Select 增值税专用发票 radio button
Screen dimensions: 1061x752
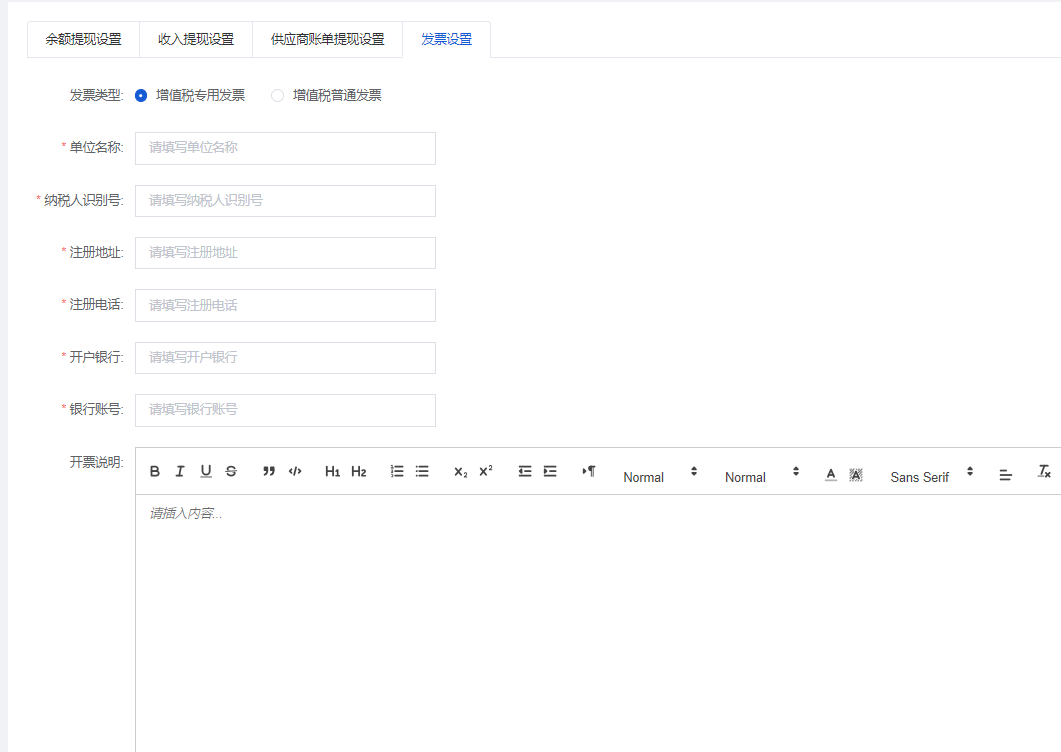pos(141,96)
